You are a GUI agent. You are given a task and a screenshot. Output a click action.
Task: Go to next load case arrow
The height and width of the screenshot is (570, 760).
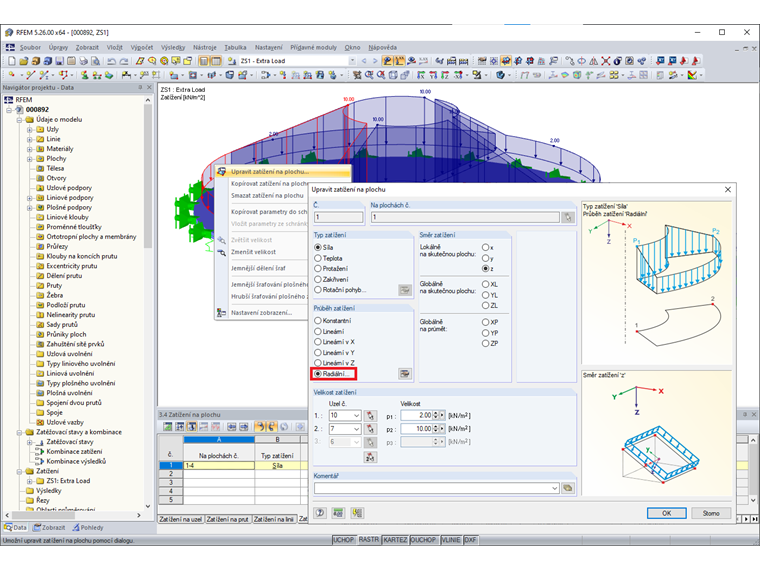tap(375, 61)
